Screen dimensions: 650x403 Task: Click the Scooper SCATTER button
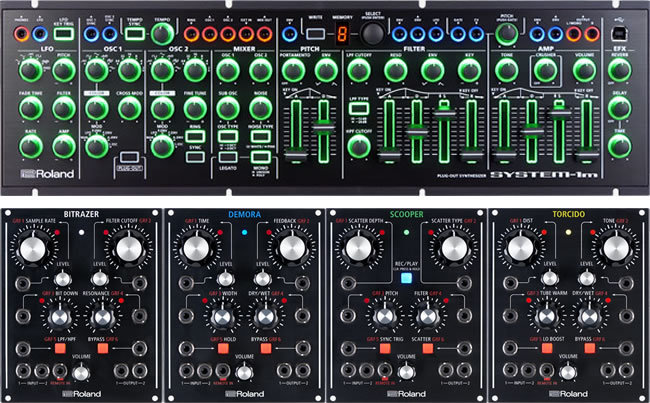click(428, 348)
